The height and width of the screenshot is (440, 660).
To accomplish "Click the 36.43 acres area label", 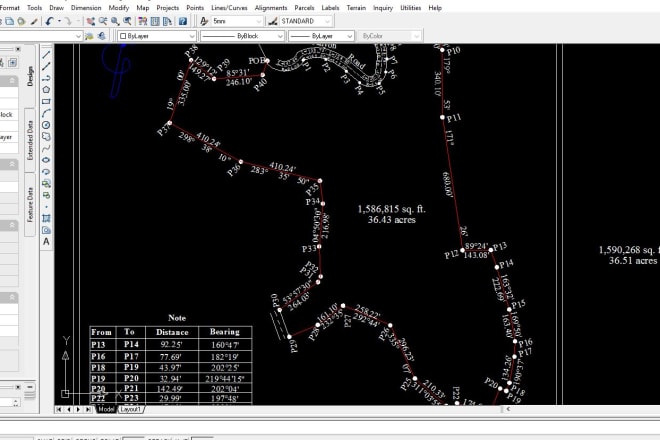I will click(x=391, y=220).
